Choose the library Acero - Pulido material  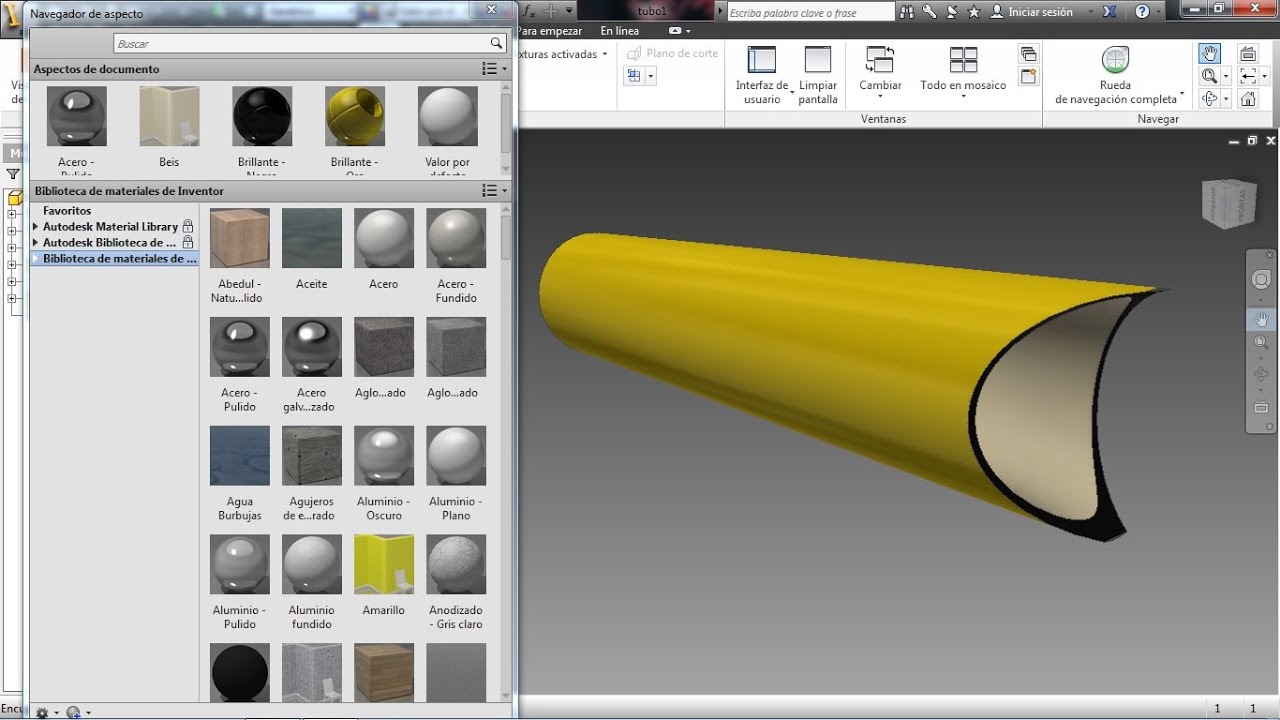240,347
